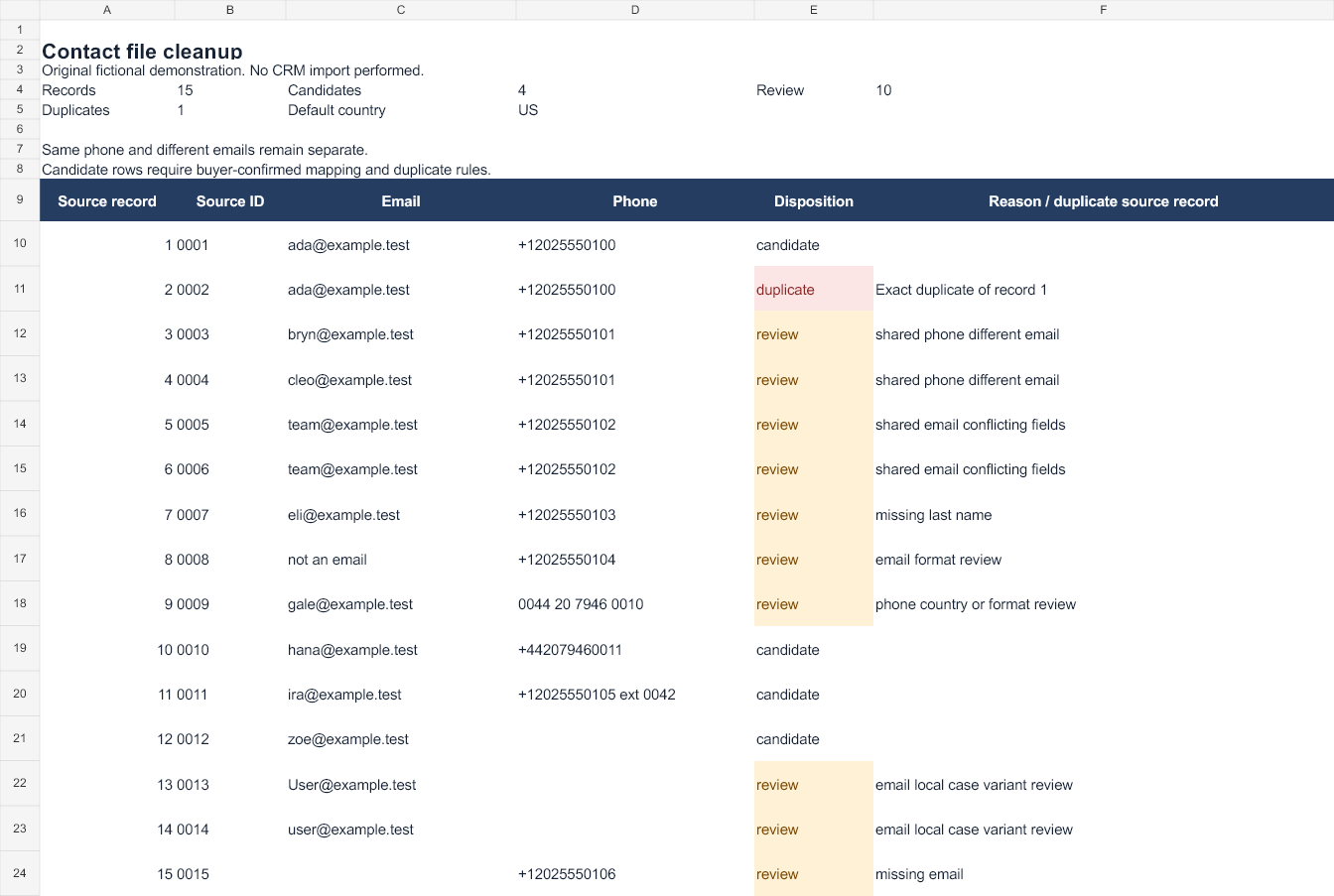The width and height of the screenshot is (1334, 896).
Task: Select the 'US' default country value
Action: [635, 110]
